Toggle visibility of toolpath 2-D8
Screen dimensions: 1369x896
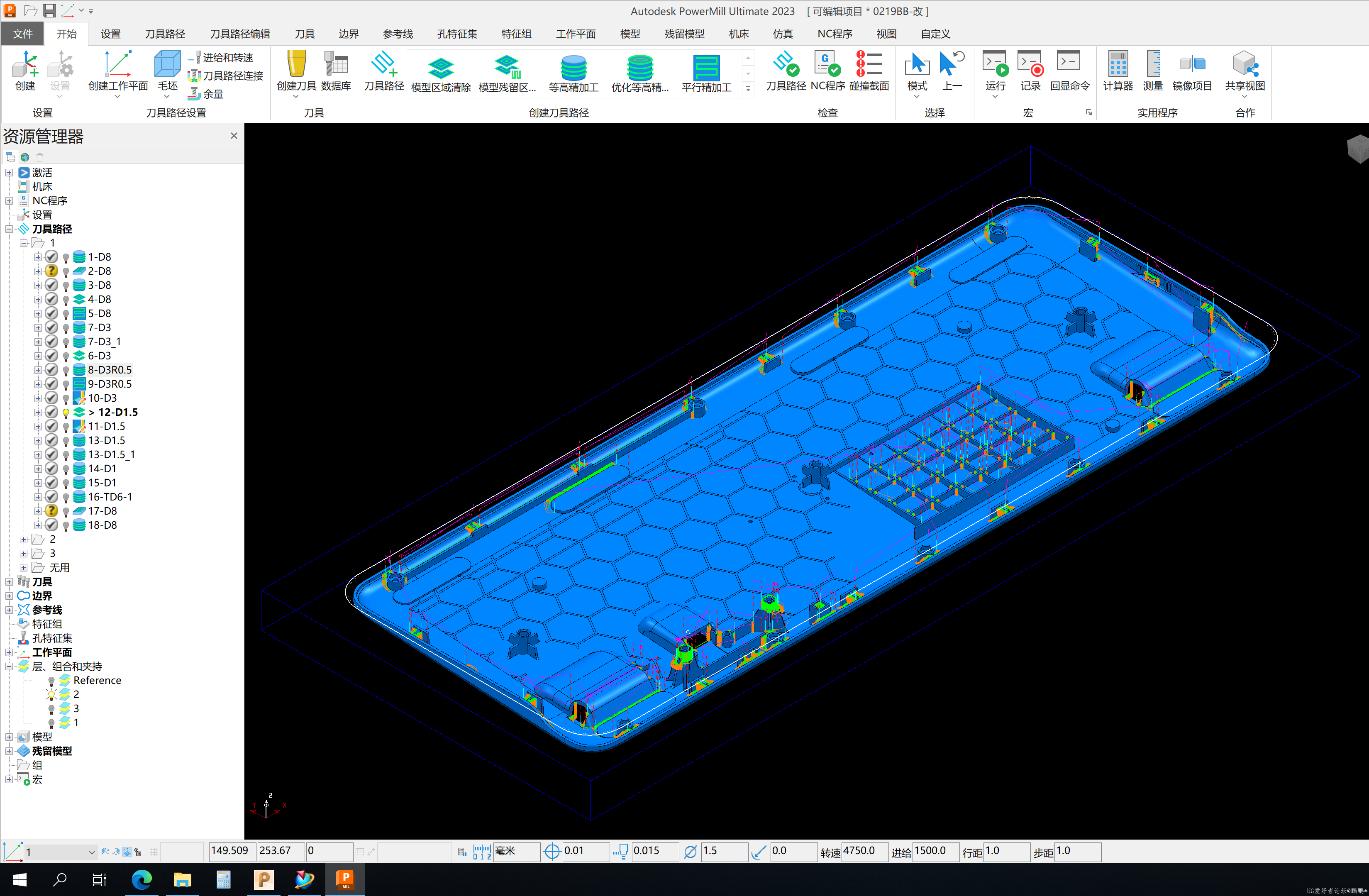(67, 271)
